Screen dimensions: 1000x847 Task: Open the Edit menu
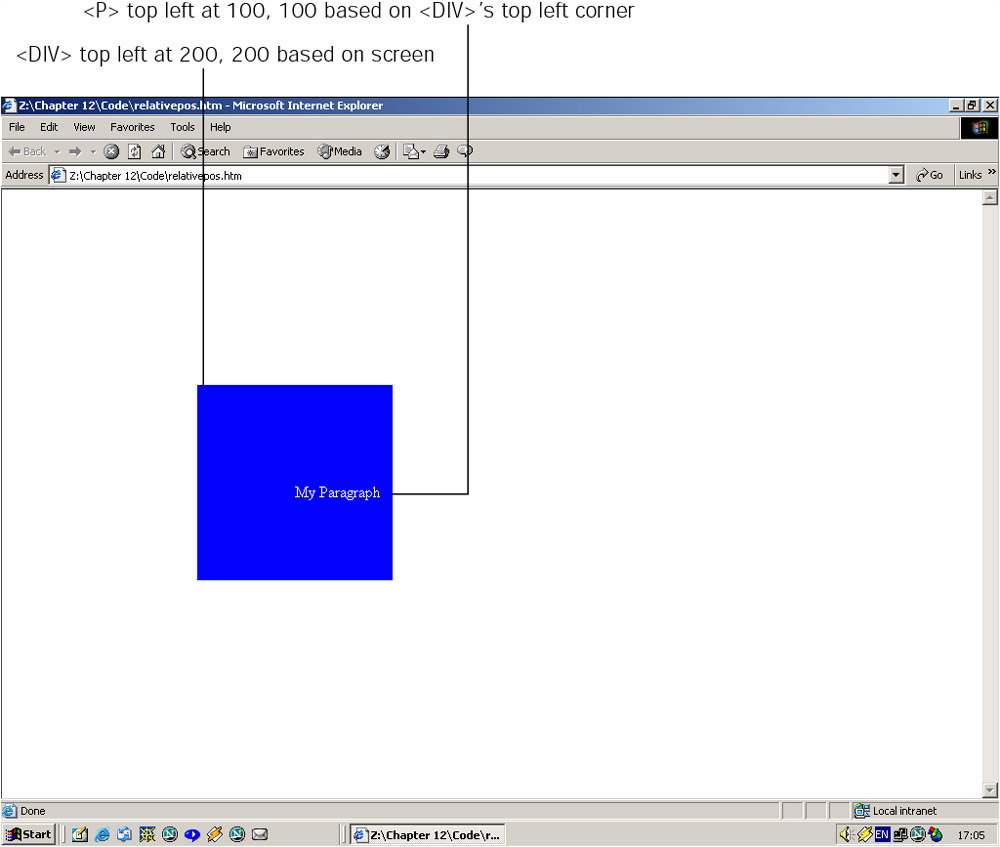48,127
